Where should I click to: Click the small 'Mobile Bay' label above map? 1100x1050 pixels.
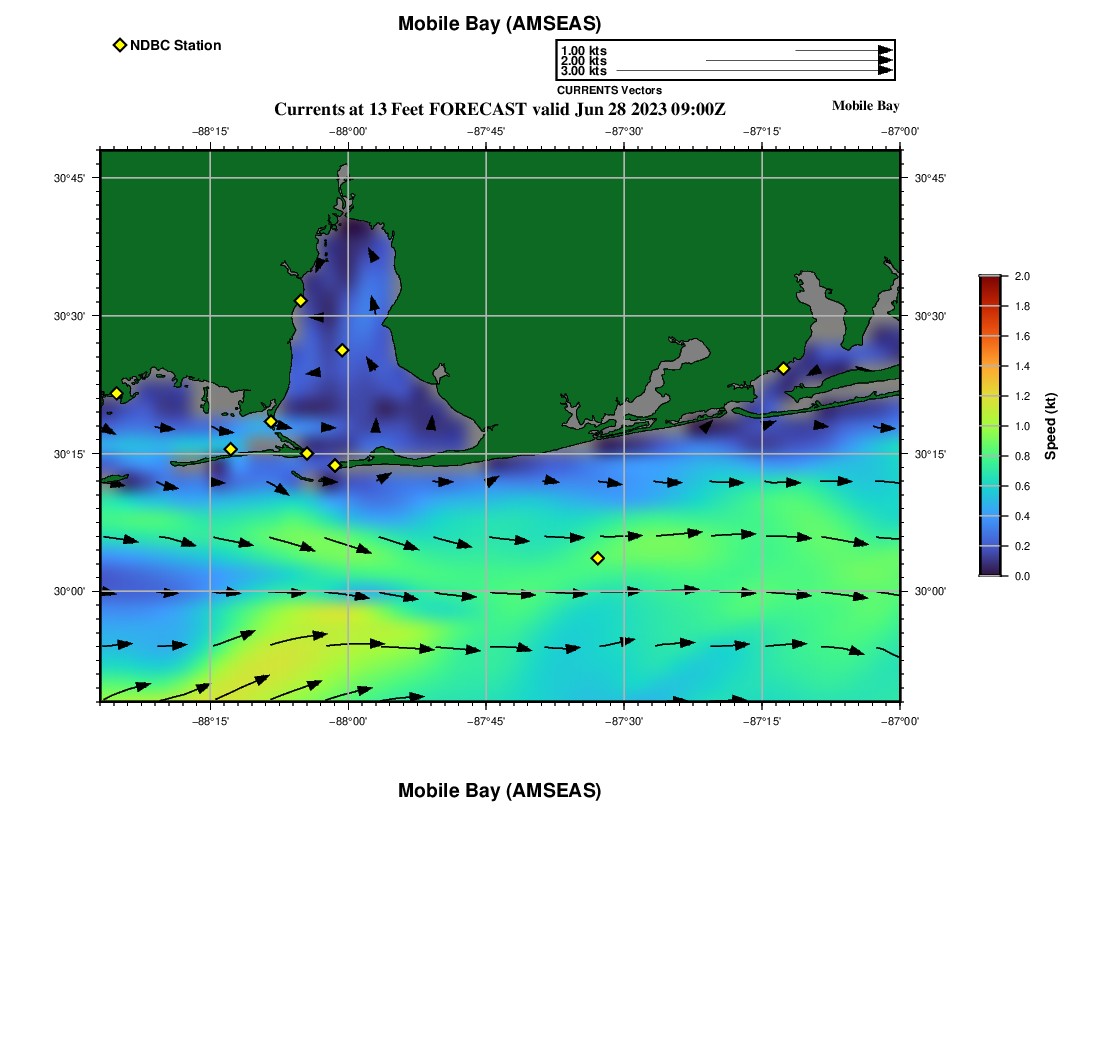pyautogui.click(x=865, y=106)
